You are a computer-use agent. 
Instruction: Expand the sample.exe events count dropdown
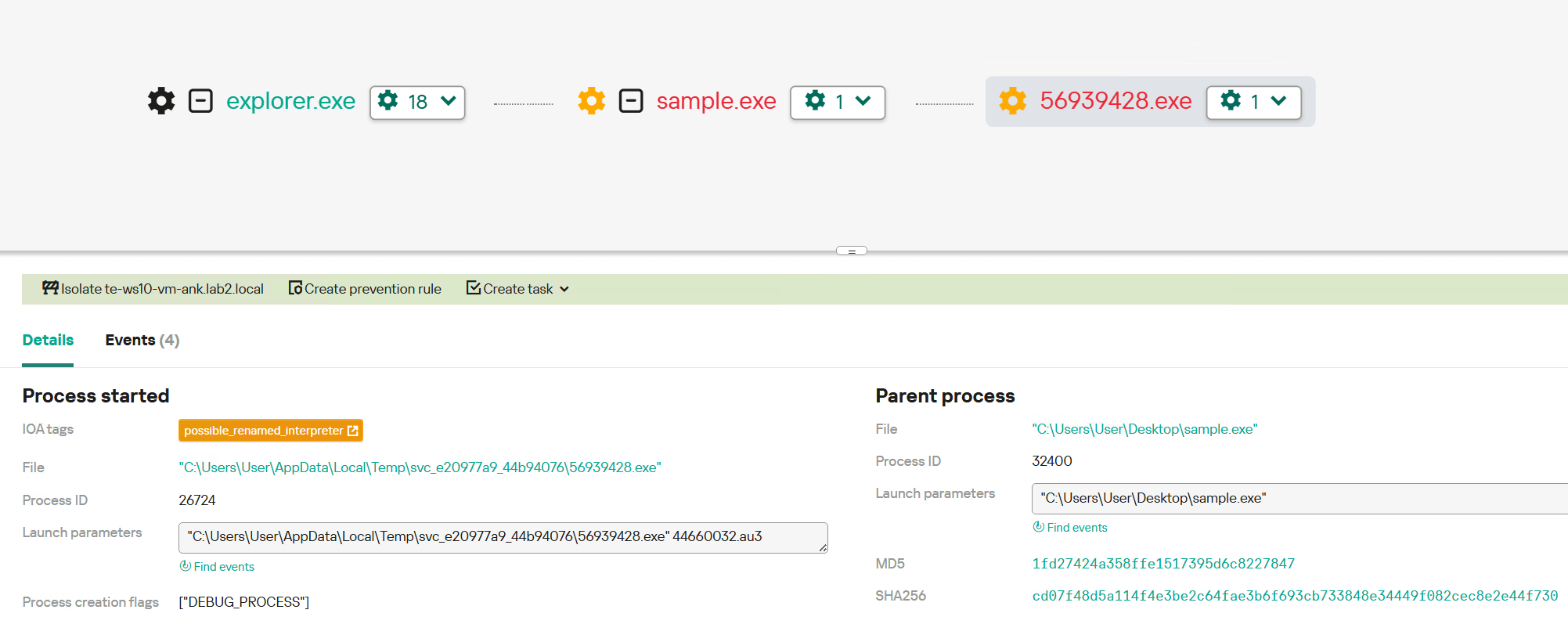click(x=838, y=103)
